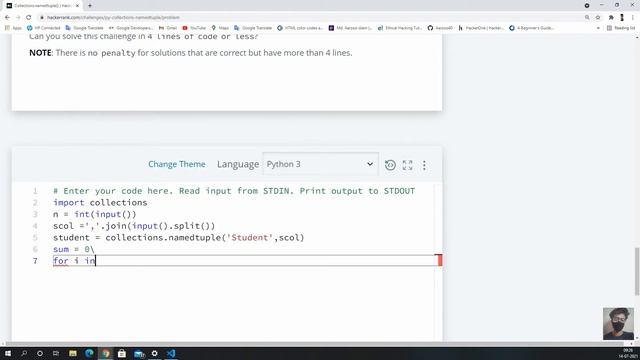Open the Google Developers bookmark

(x=131, y=28)
